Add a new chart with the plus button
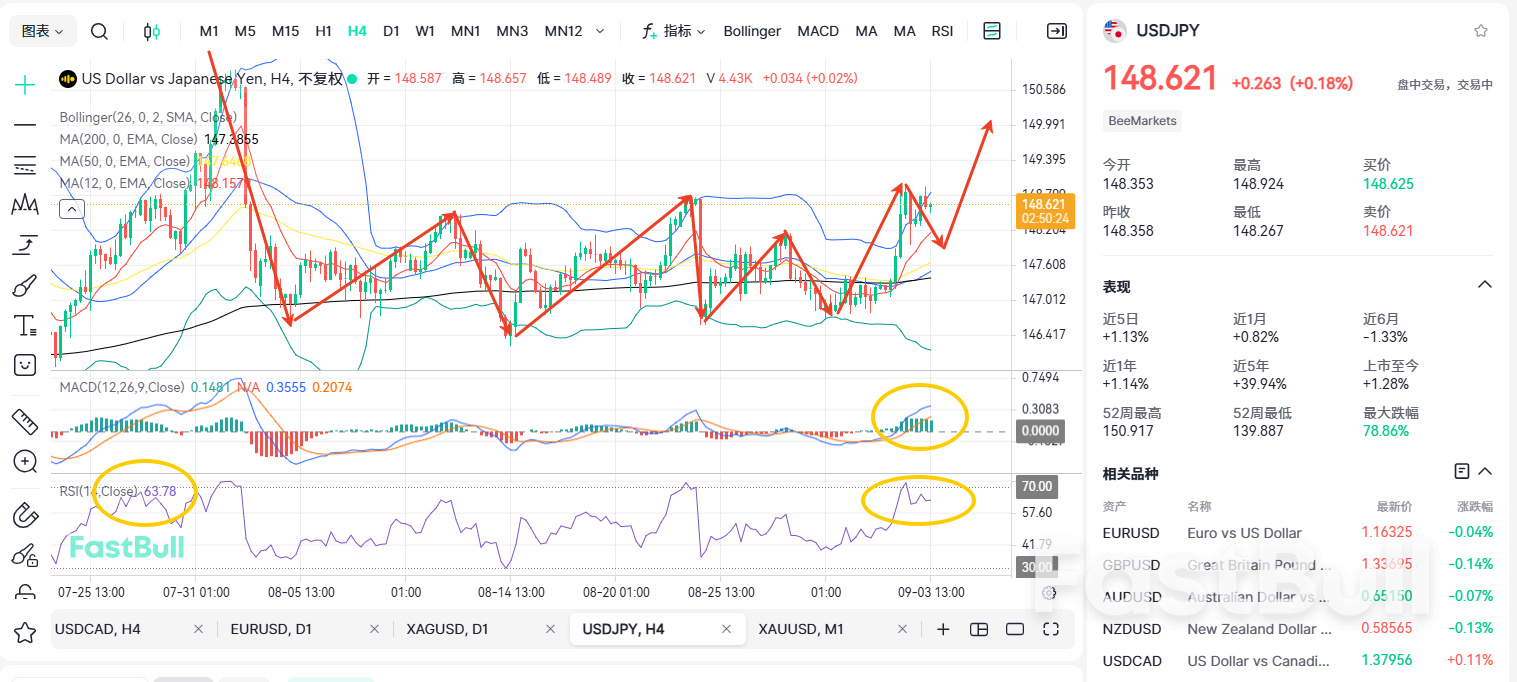 (944, 629)
